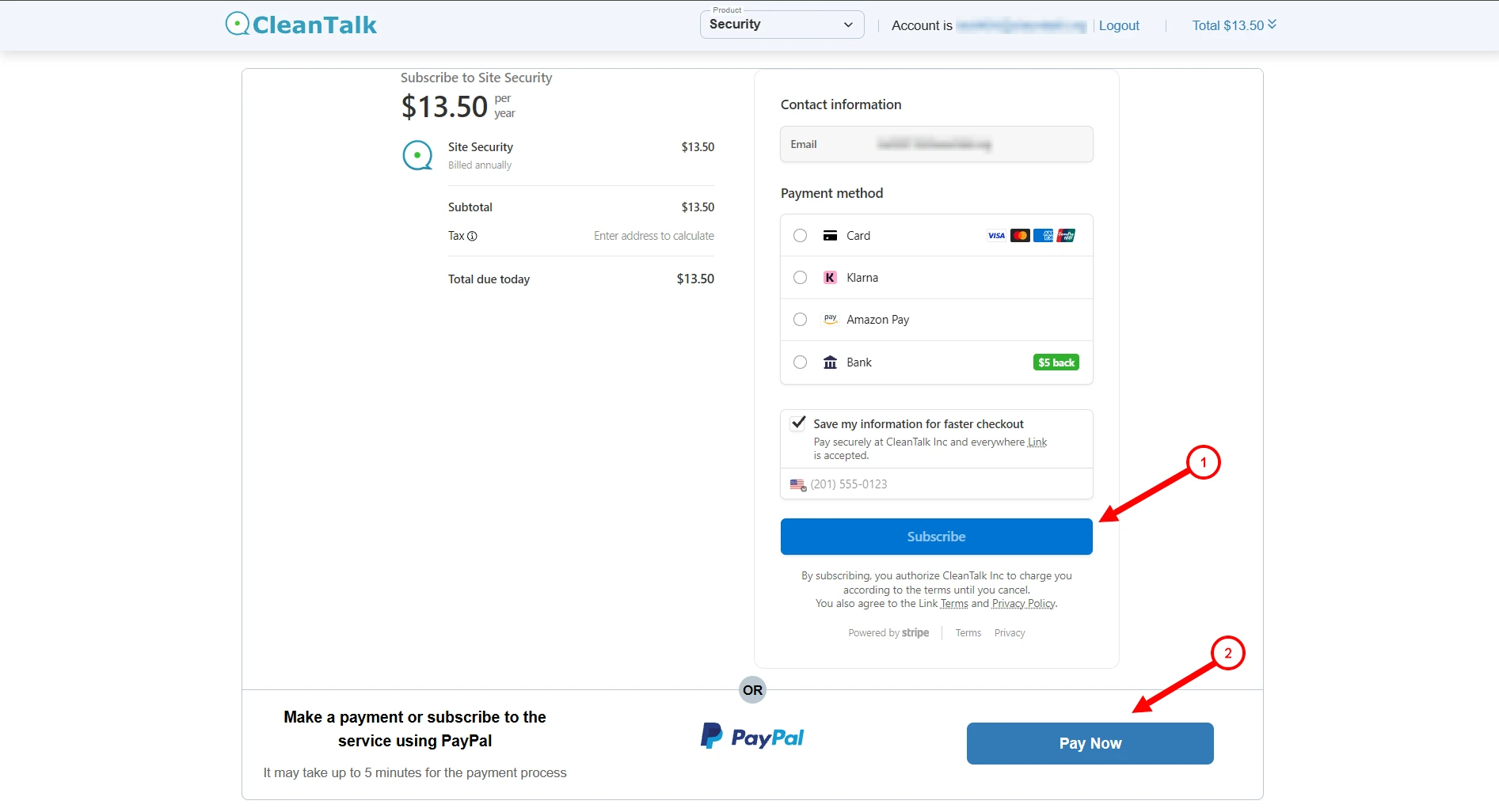The width and height of the screenshot is (1499, 812).
Task: Click the PayPal logo
Action: tap(752, 737)
